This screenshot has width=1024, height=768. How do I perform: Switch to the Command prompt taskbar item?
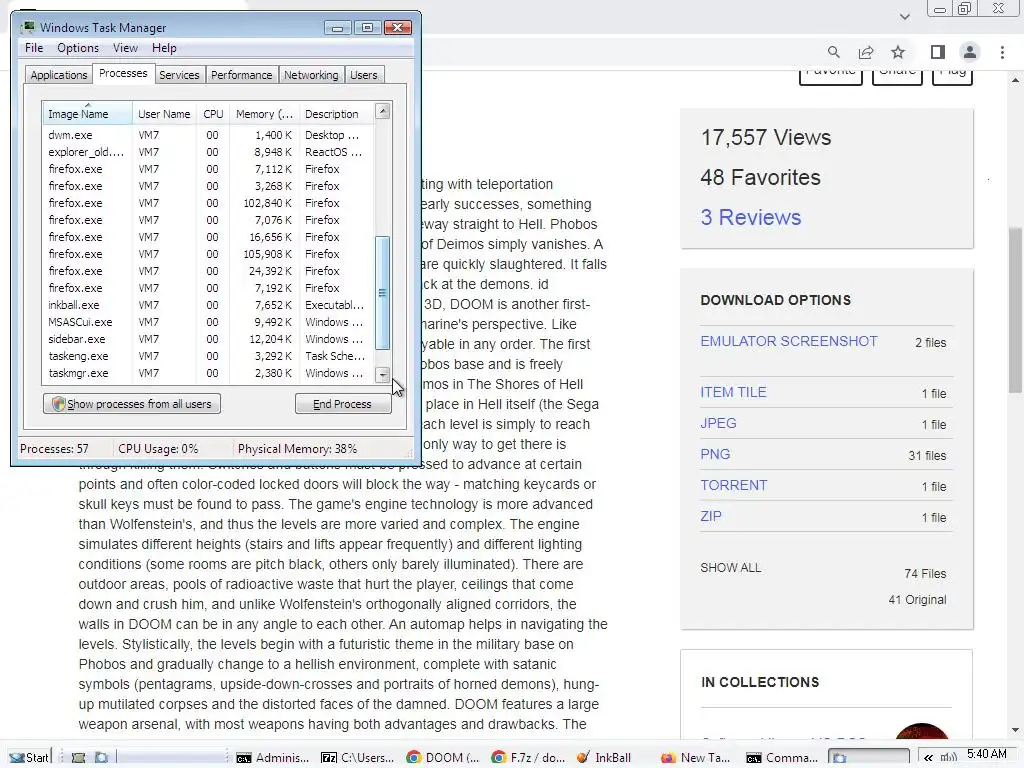782,758
